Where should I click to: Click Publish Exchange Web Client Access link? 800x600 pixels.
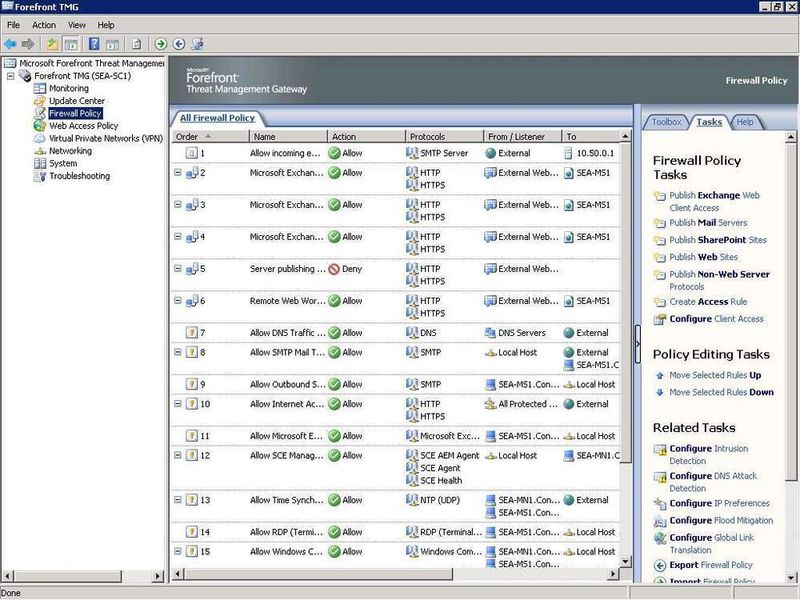click(714, 202)
